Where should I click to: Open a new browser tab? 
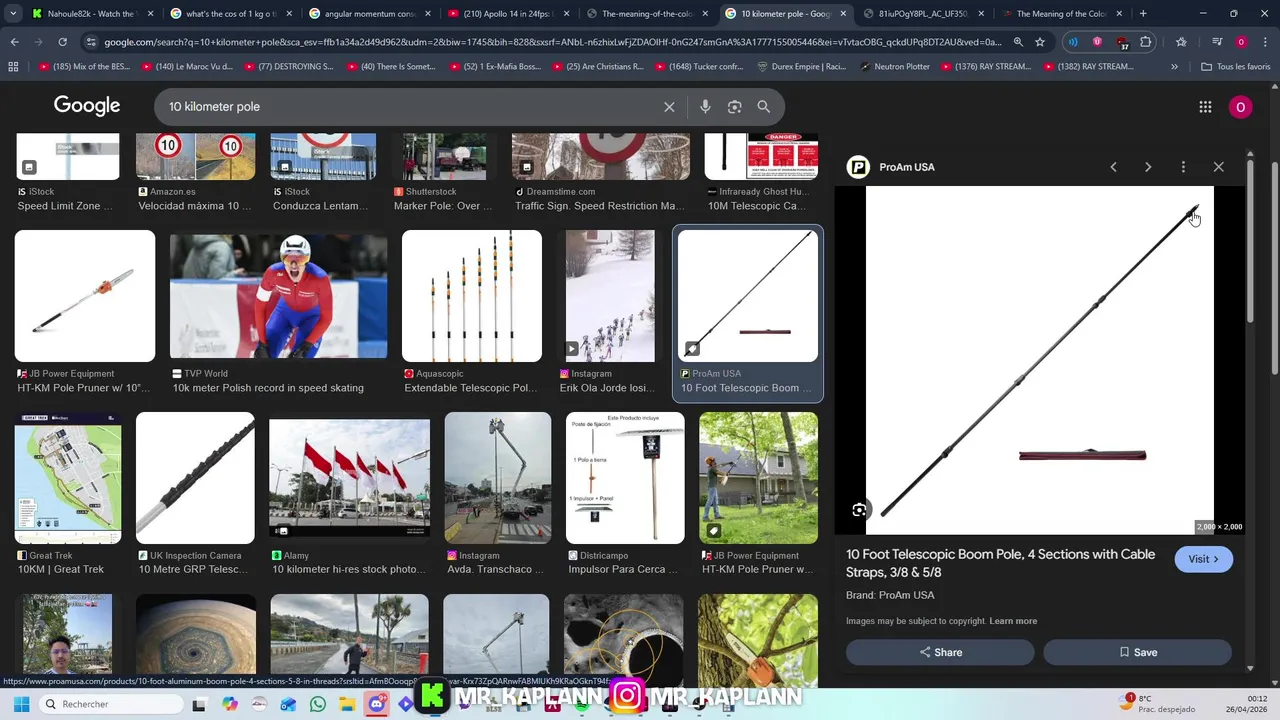click(x=1143, y=14)
